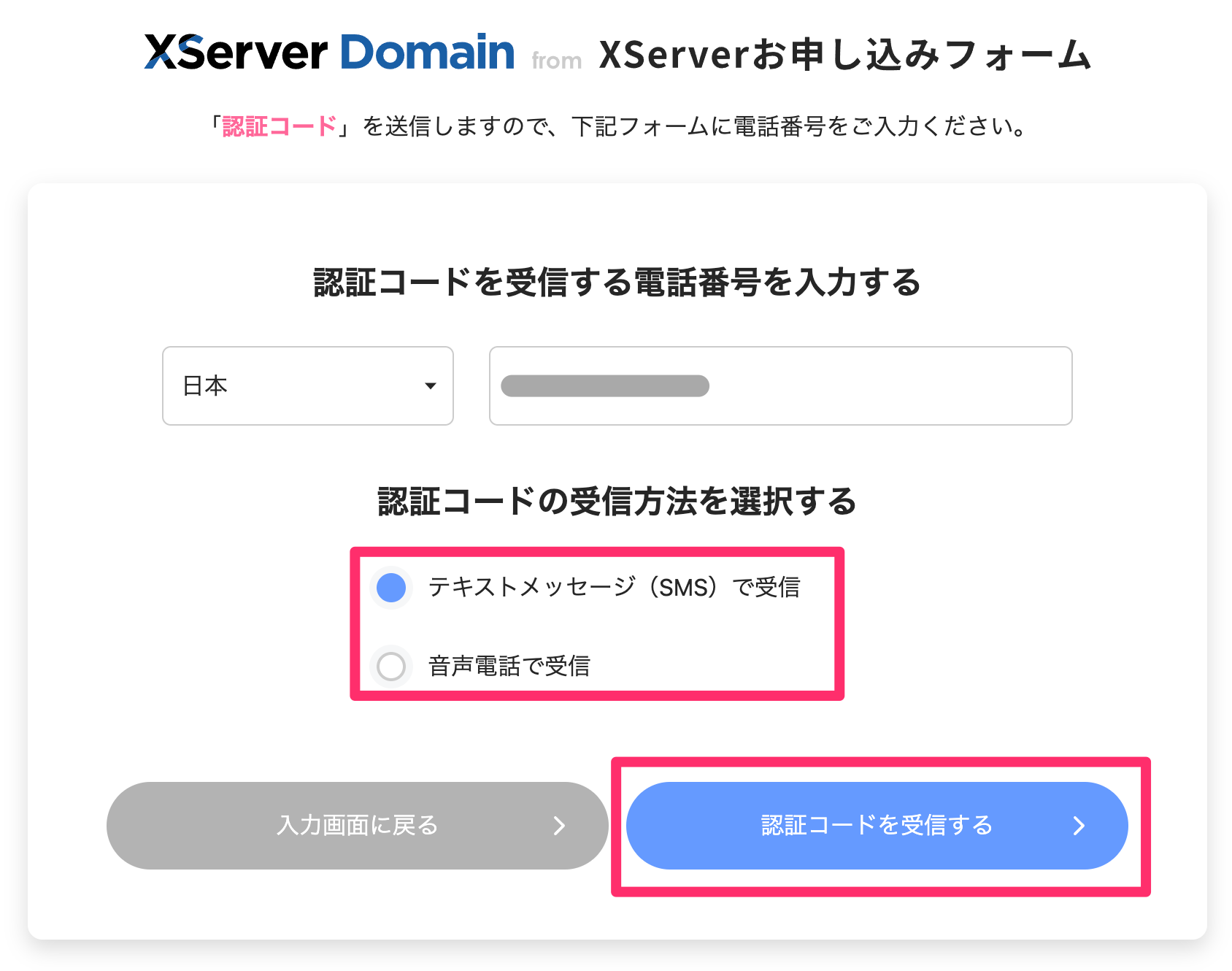Focus the phone number input field
Image resolution: width=1232 pixels, height=971 pixels.
click(876, 385)
